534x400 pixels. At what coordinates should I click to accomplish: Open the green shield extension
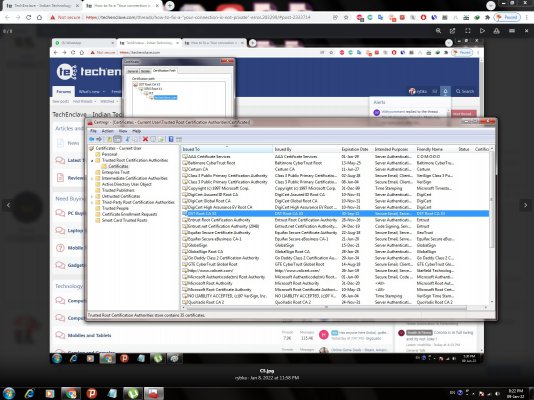pos(477,17)
